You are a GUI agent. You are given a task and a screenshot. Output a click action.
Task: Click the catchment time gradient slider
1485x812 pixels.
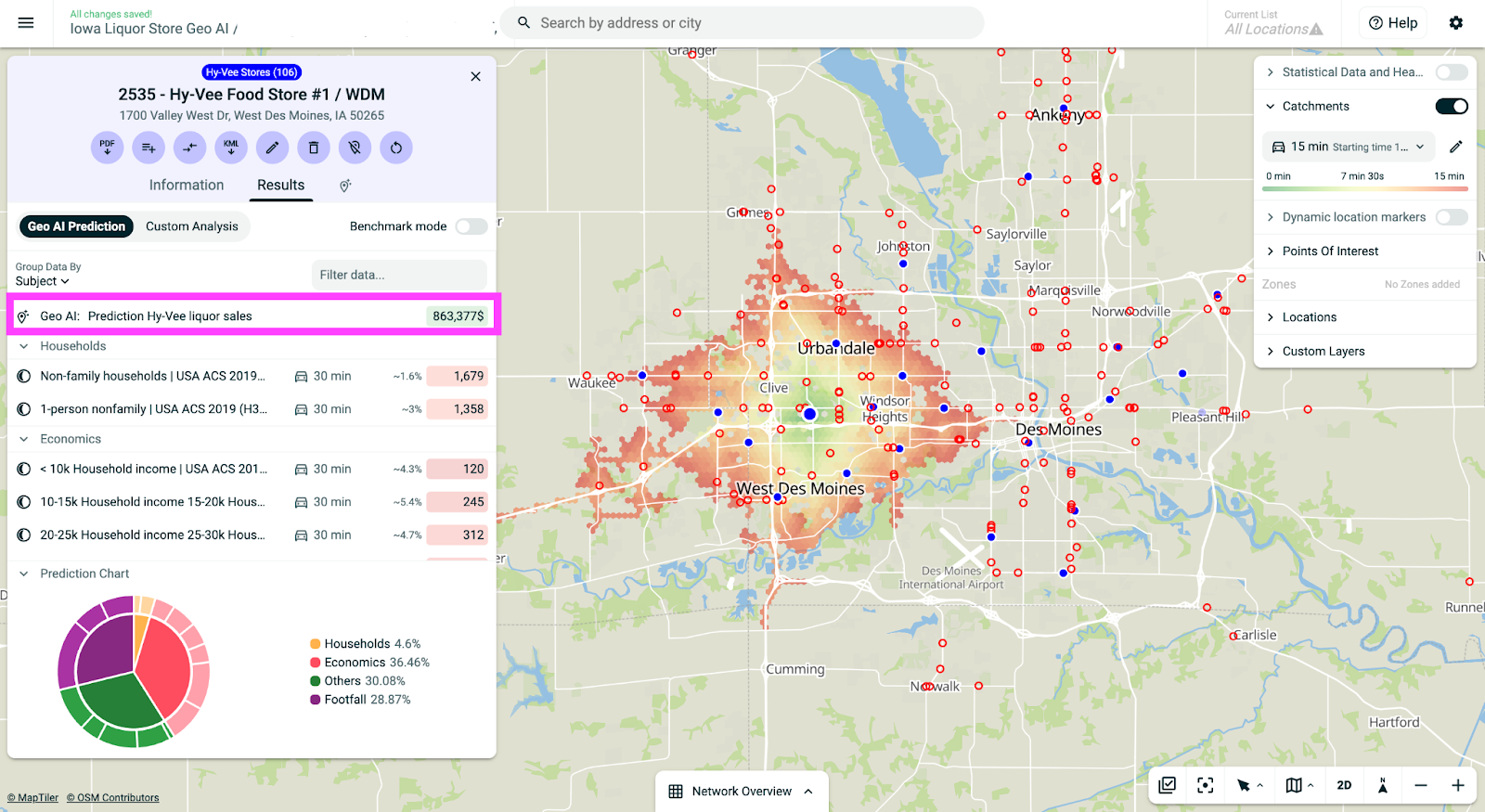[1365, 188]
